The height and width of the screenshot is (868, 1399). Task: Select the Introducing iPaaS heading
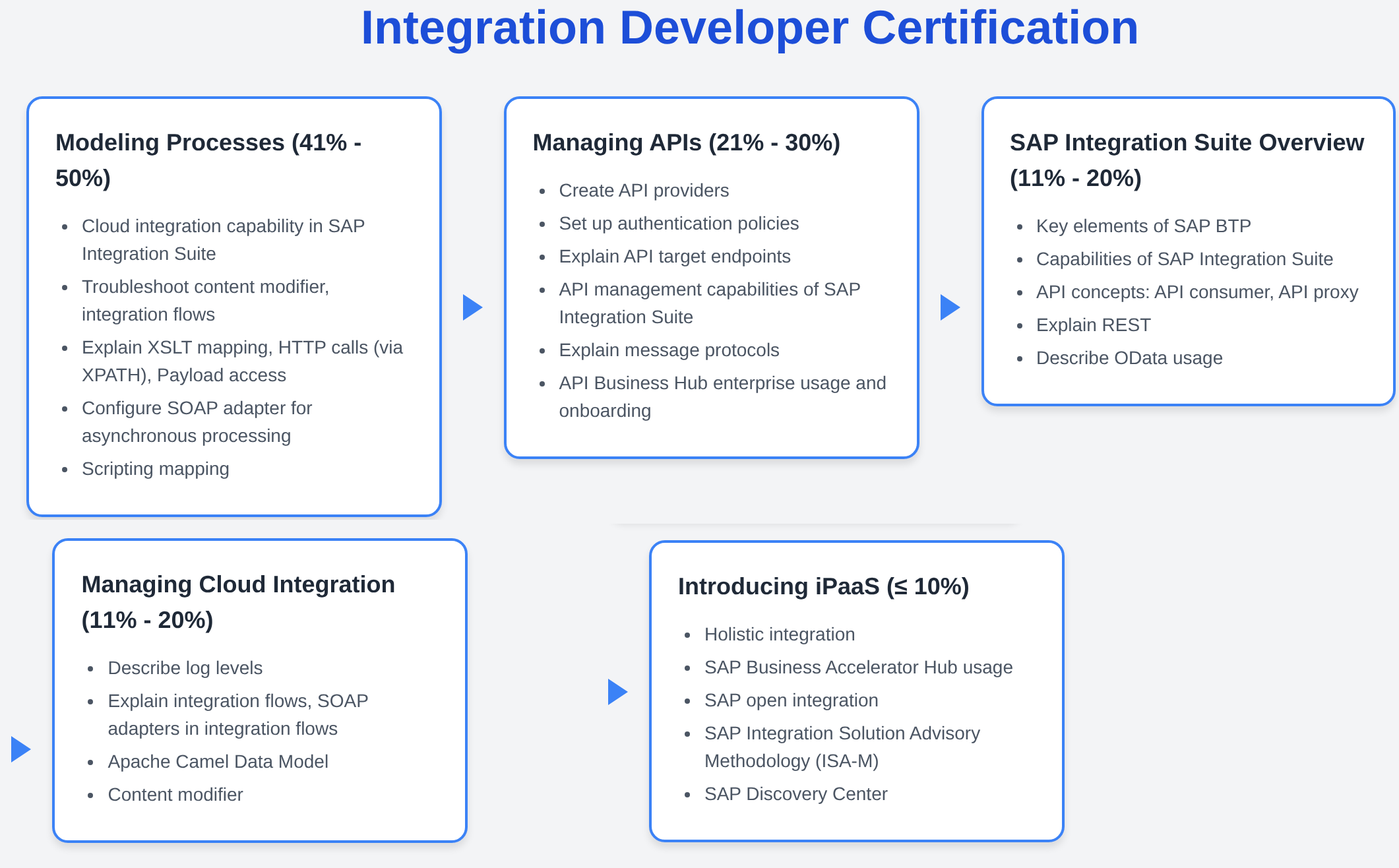point(824,586)
